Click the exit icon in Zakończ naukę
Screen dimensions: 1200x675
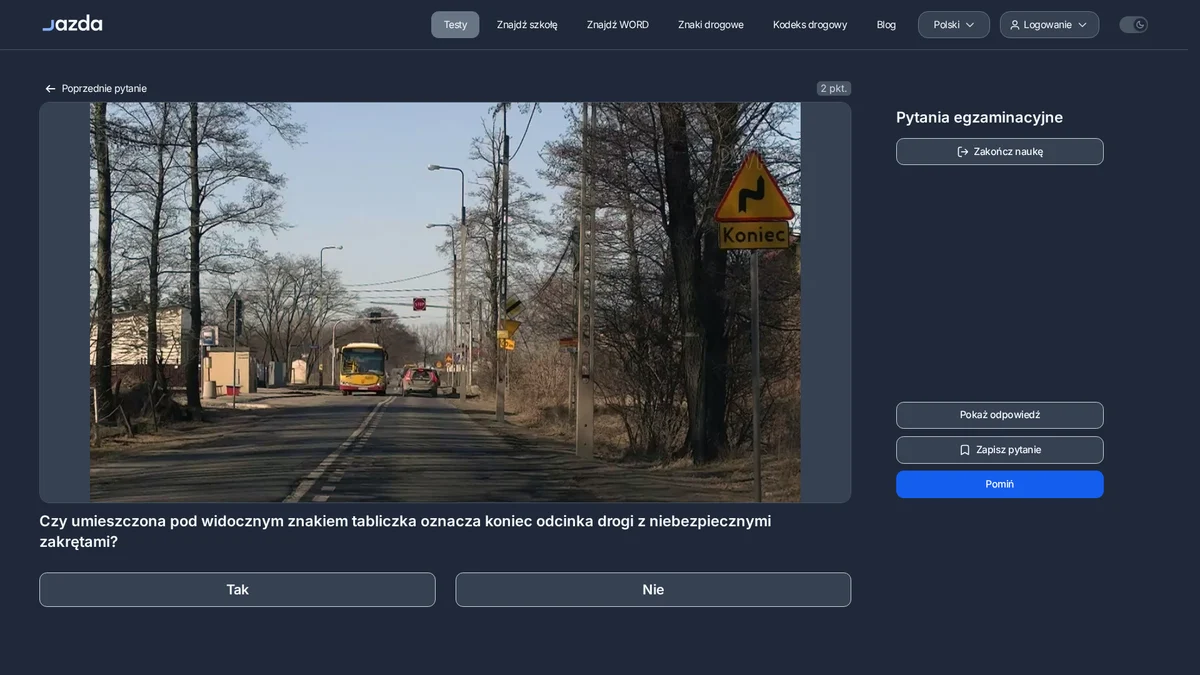point(963,152)
